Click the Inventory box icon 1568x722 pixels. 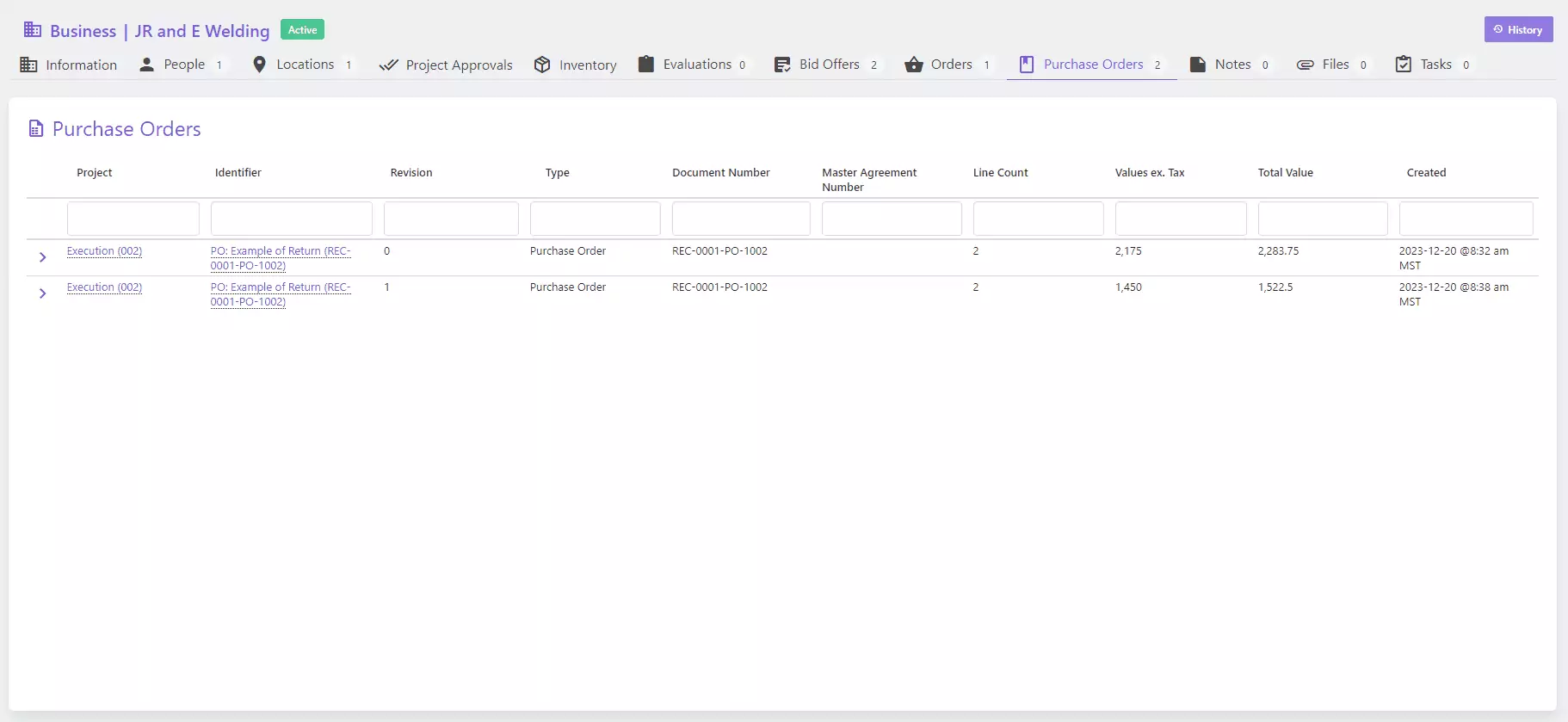point(542,65)
